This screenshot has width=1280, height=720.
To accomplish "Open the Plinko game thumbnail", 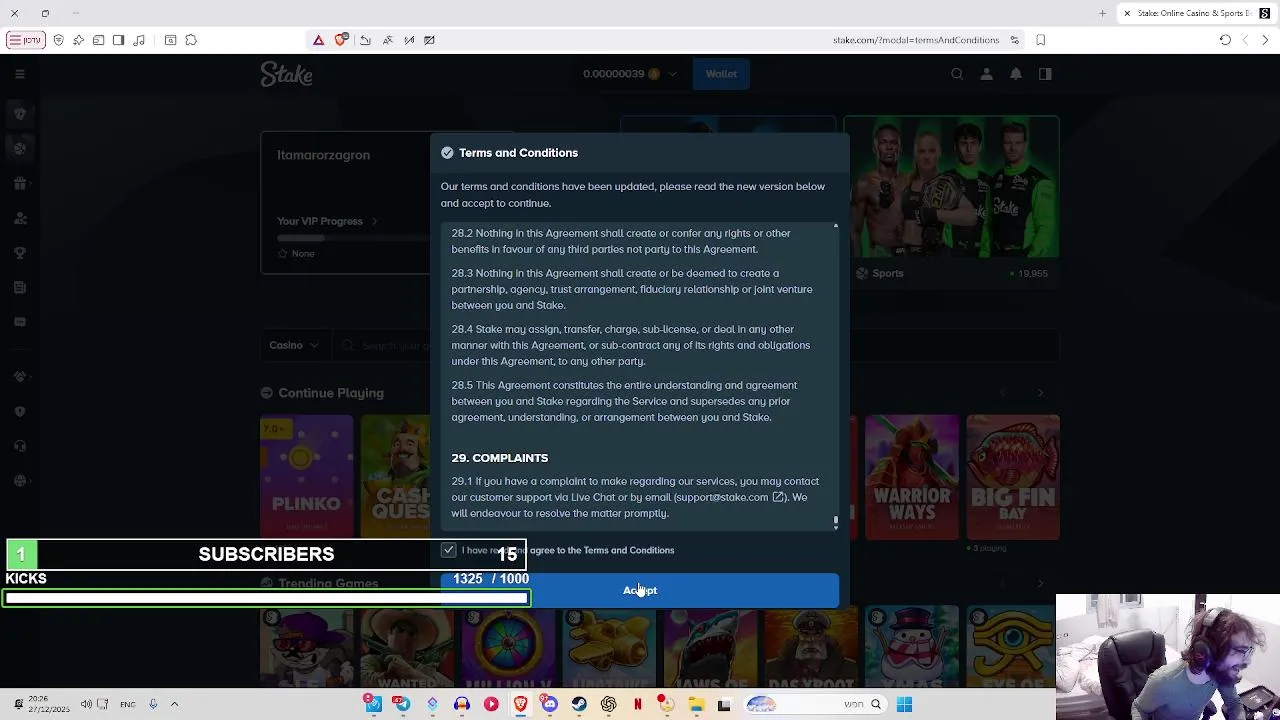I will click(306, 477).
